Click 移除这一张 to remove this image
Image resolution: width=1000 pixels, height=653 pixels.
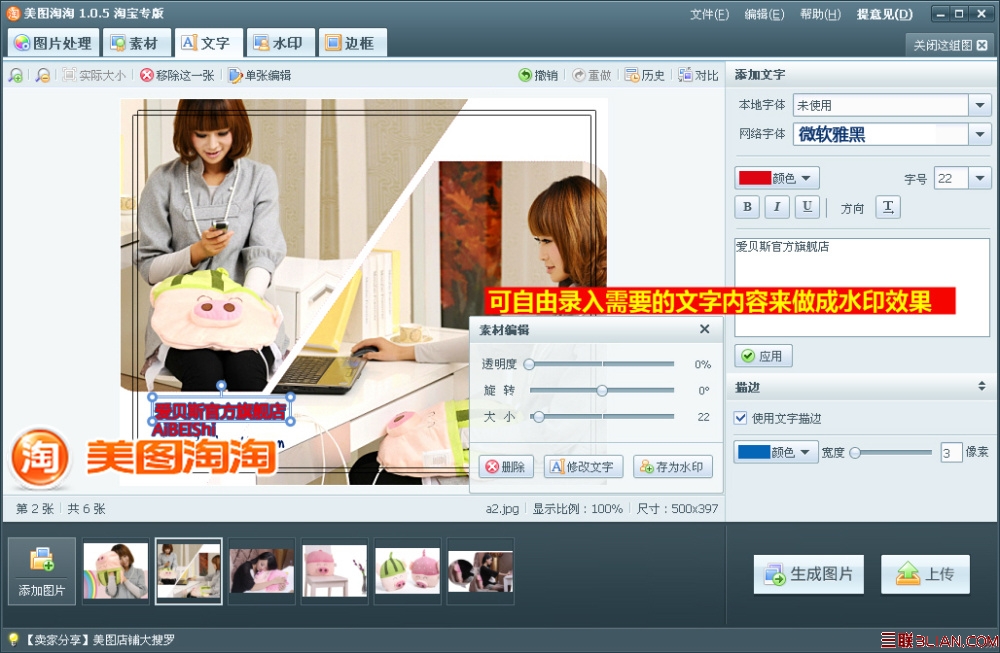coord(177,75)
